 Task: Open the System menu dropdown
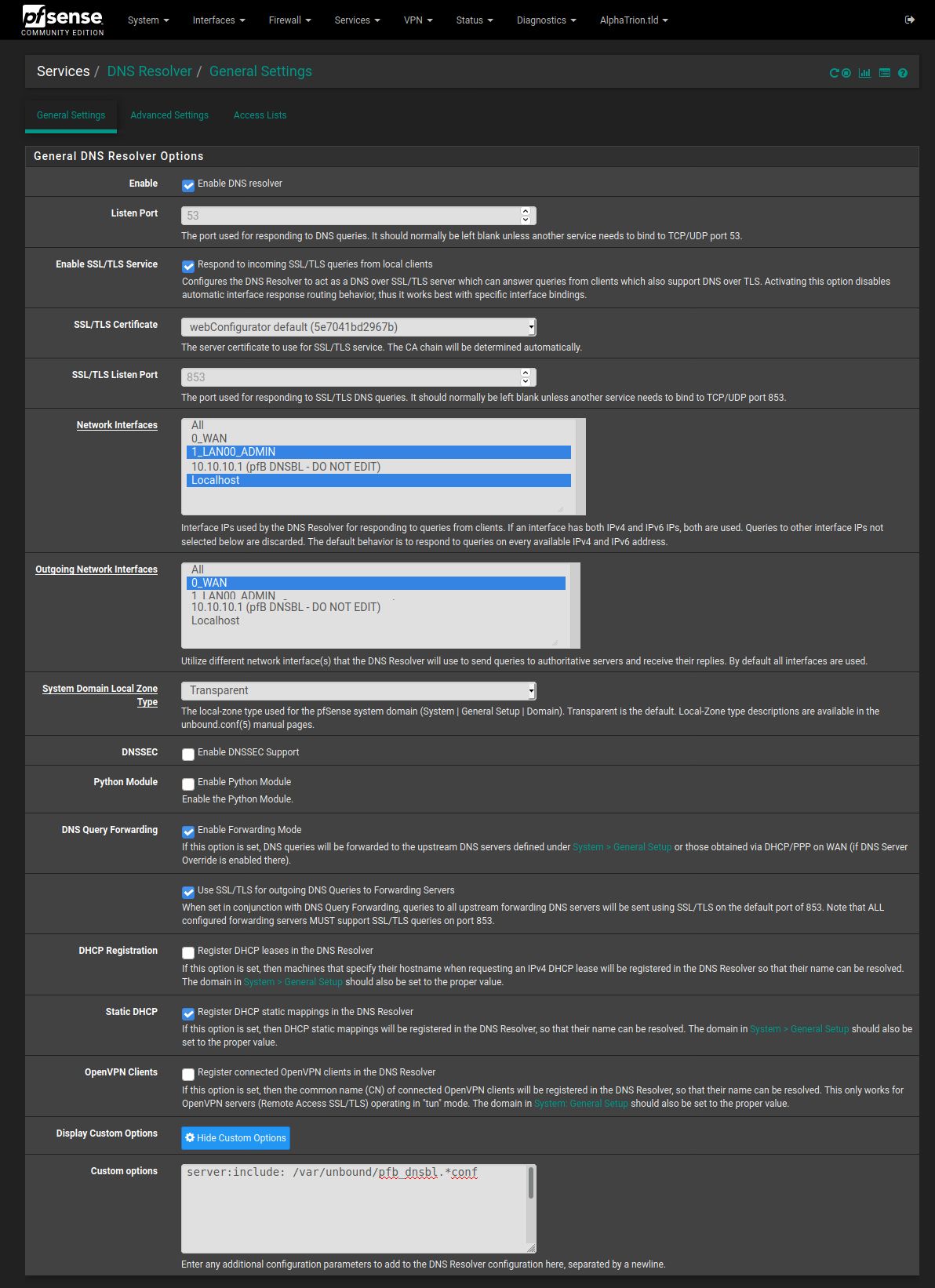(x=148, y=20)
